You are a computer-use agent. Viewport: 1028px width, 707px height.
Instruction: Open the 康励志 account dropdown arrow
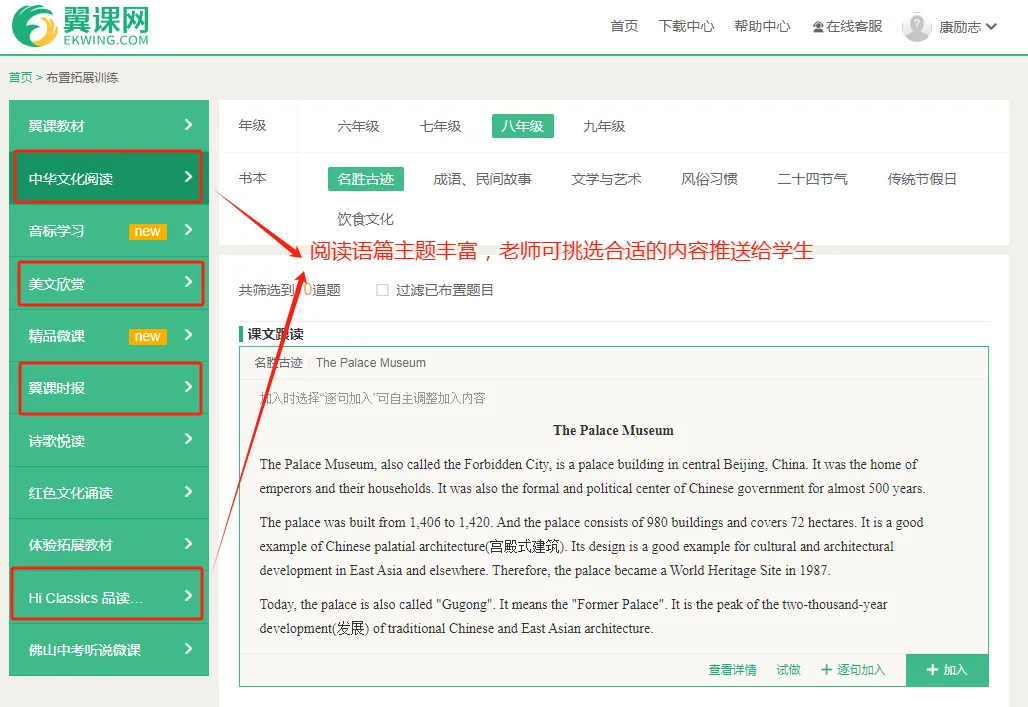(x=991, y=27)
